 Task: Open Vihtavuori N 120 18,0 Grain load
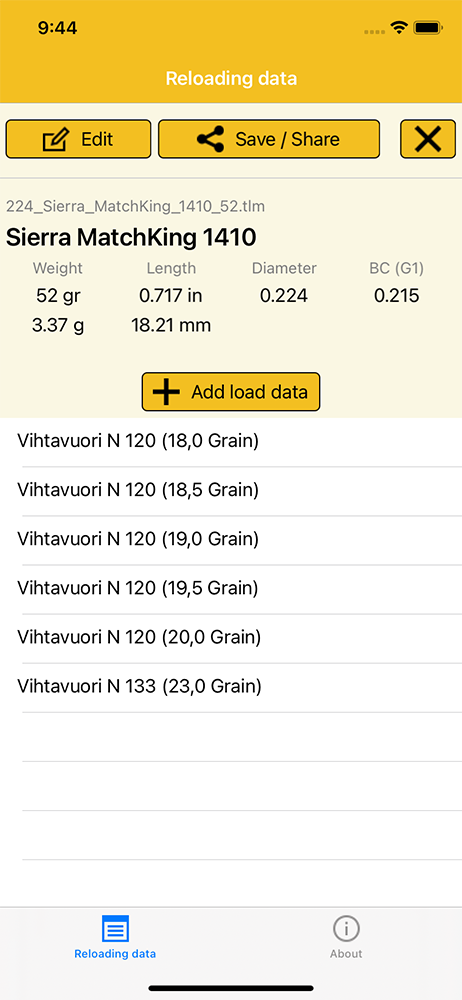231,442
